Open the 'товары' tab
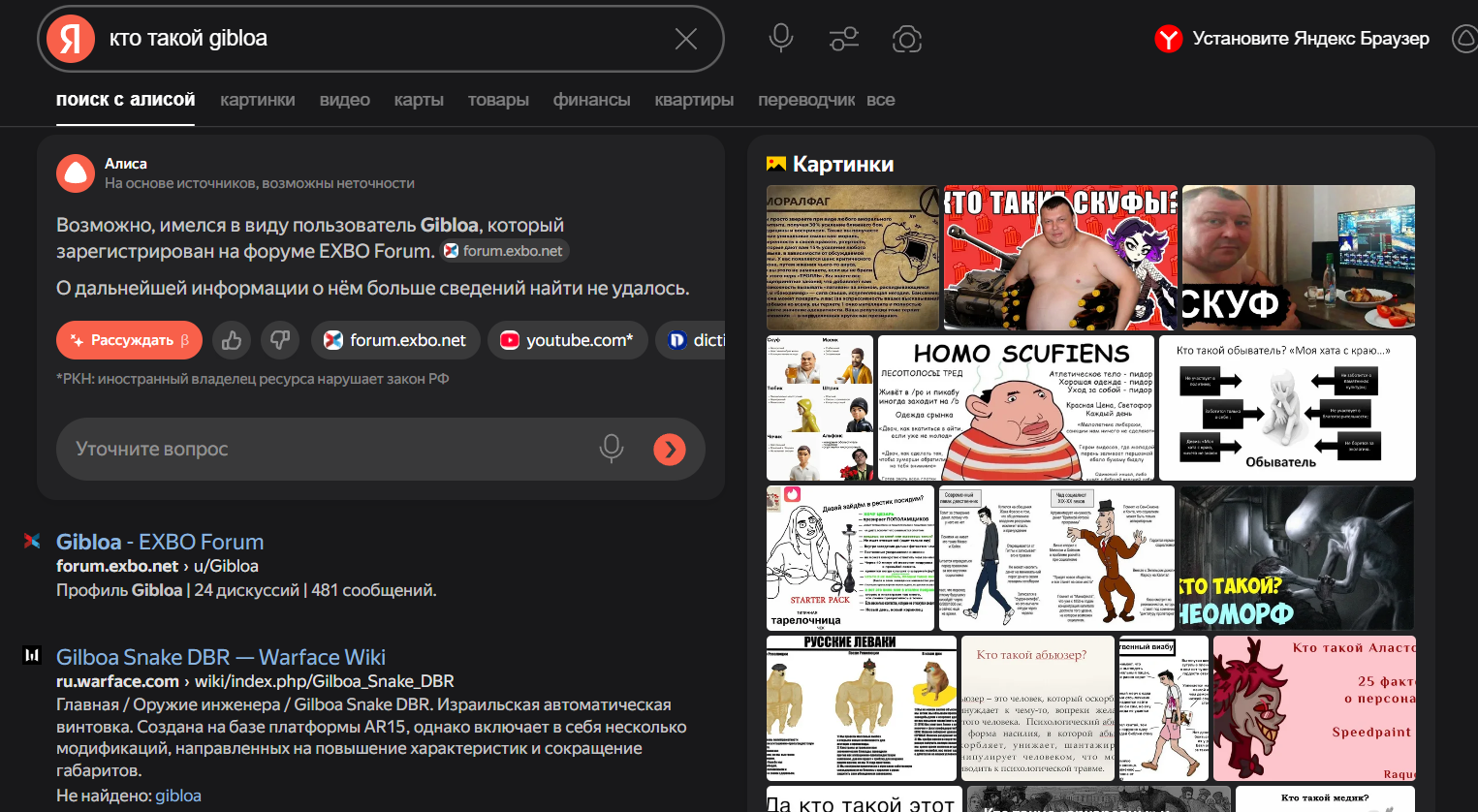The width and height of the screenshot is (1478, 812). coord(498,100)
